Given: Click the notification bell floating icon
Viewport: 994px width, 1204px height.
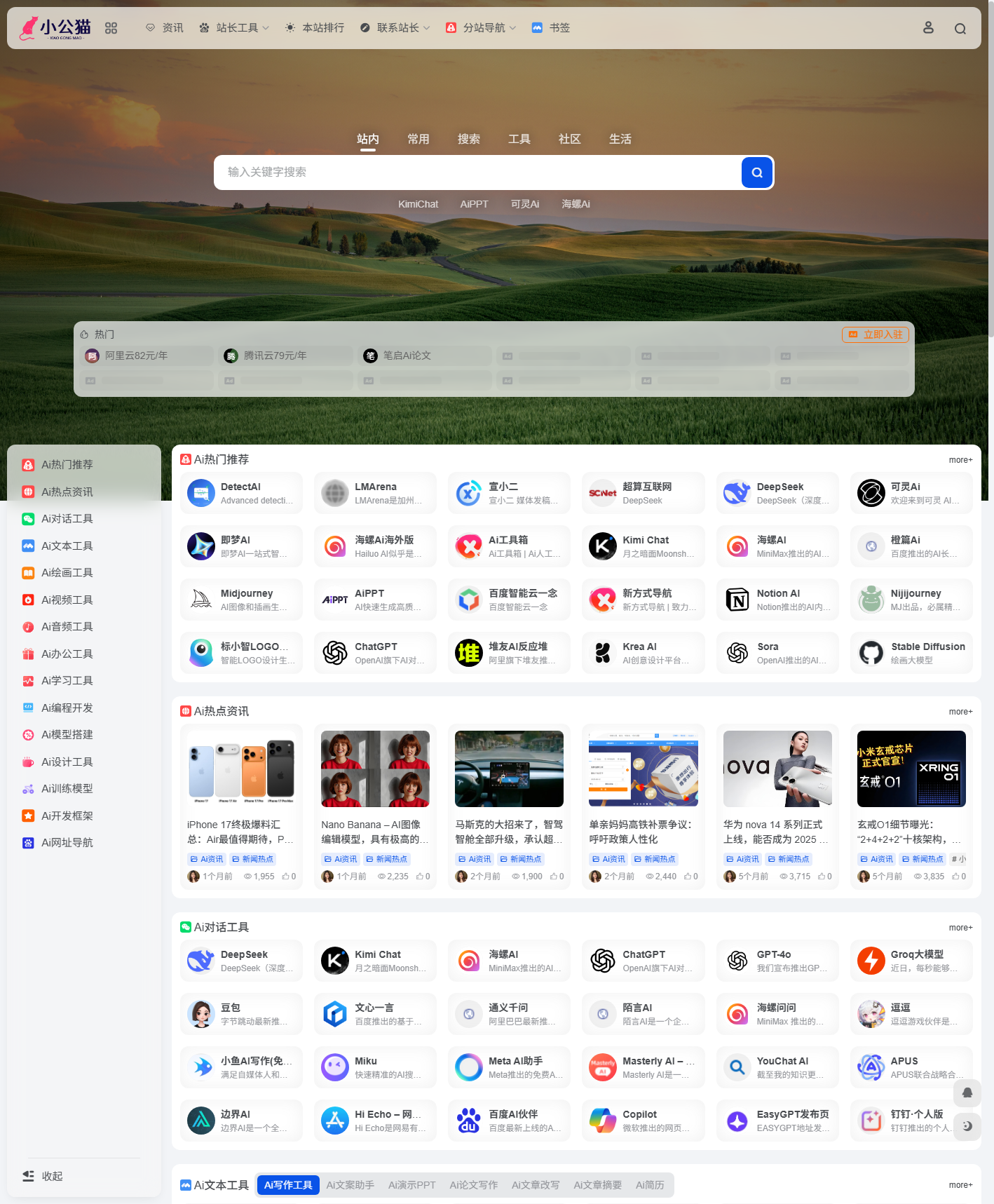Looking at the screenshot, I should [967, 1093].
